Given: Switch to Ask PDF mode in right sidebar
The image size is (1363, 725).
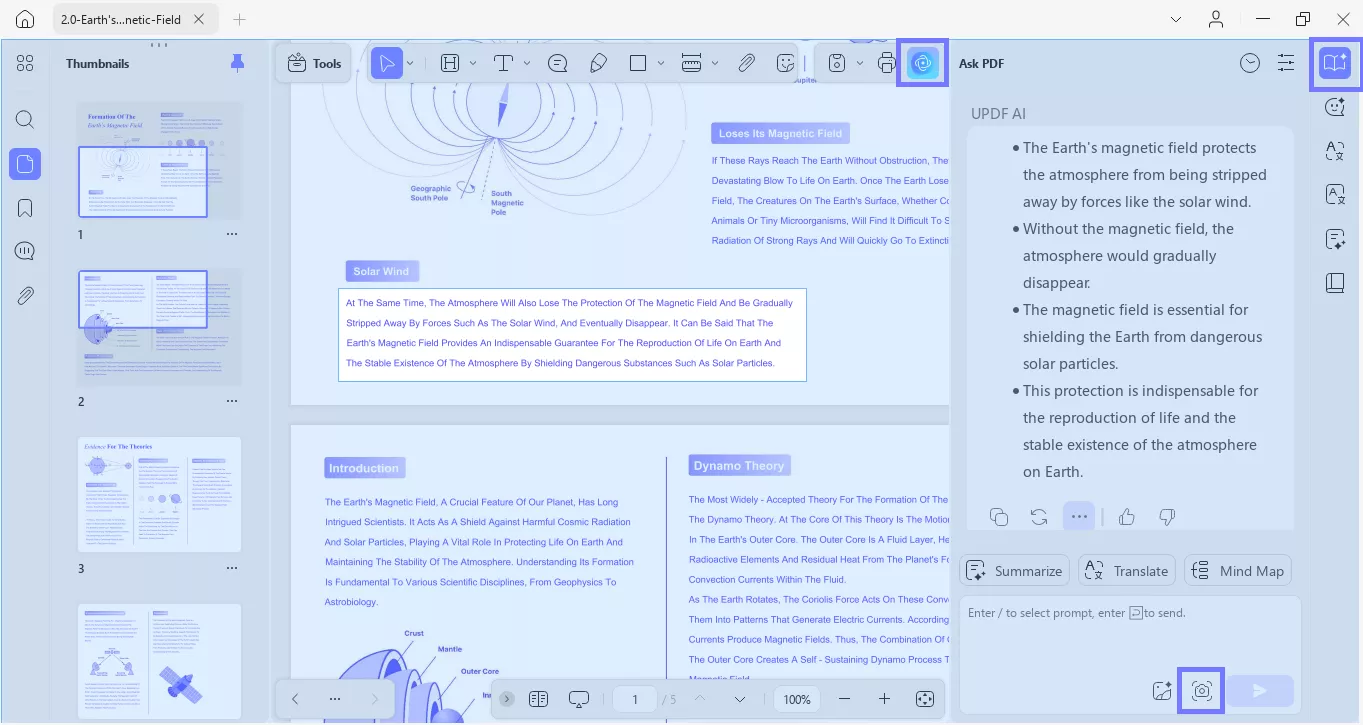Looking at the screenshot, I should (1335, 63).
